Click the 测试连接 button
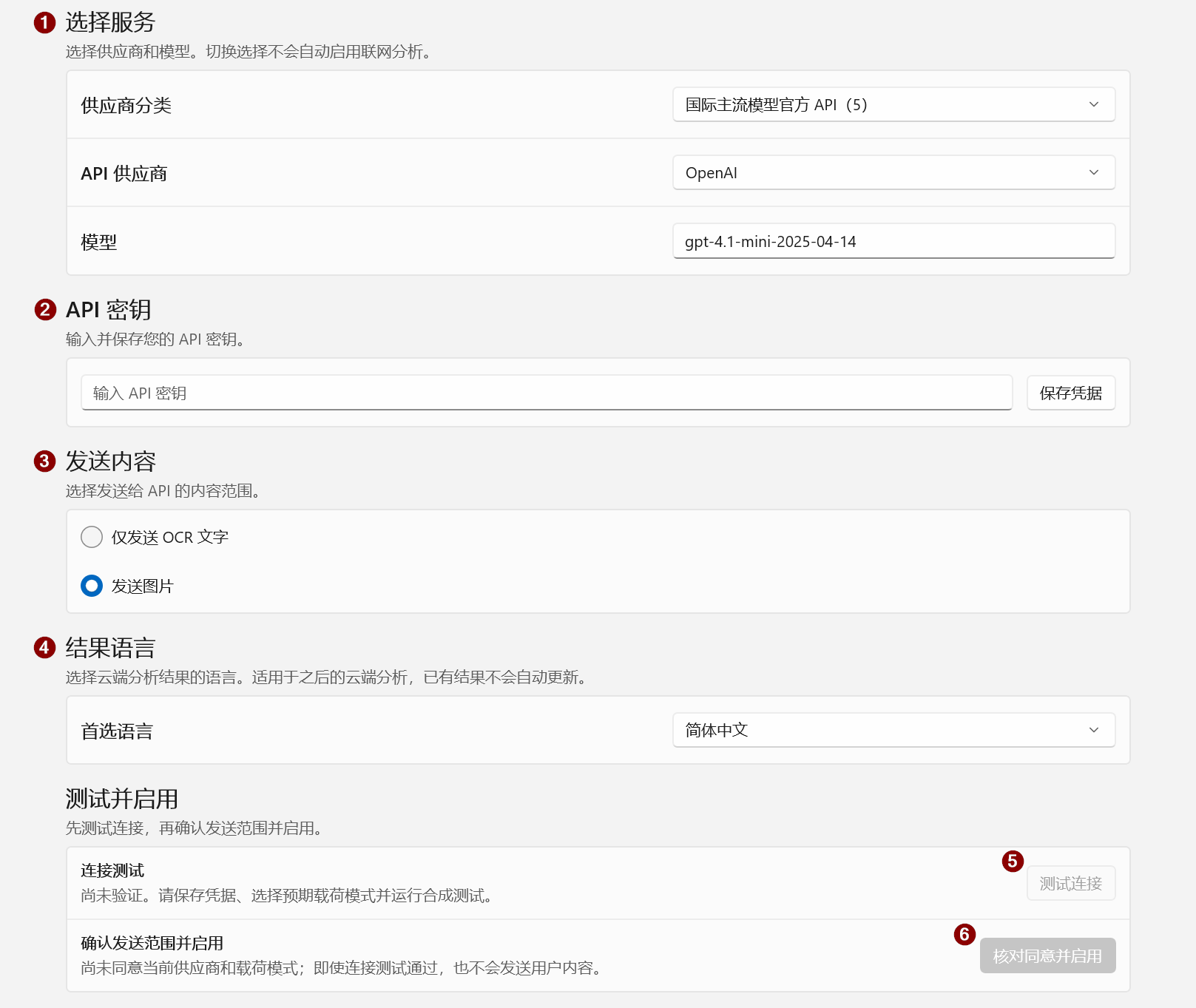1196x1008 pixels. coord(1071,883)
